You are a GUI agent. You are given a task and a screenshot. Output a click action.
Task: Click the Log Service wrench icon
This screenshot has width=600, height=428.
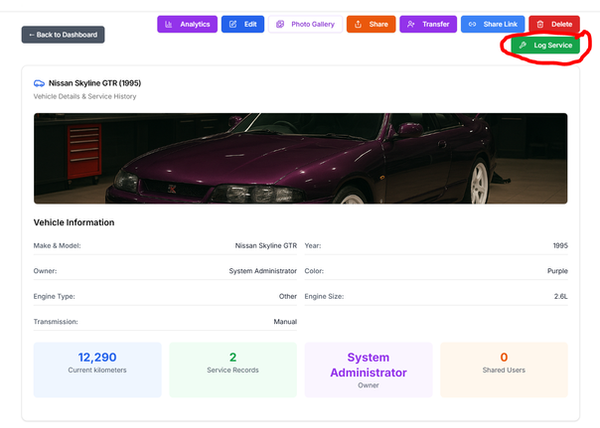point(522,45)
